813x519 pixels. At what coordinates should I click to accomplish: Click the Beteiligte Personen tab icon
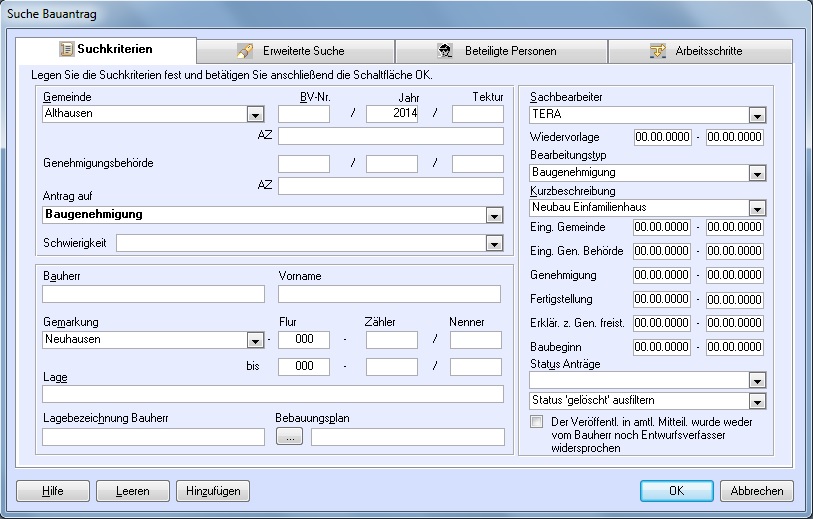pyautogui.click(x=446, y=50)
